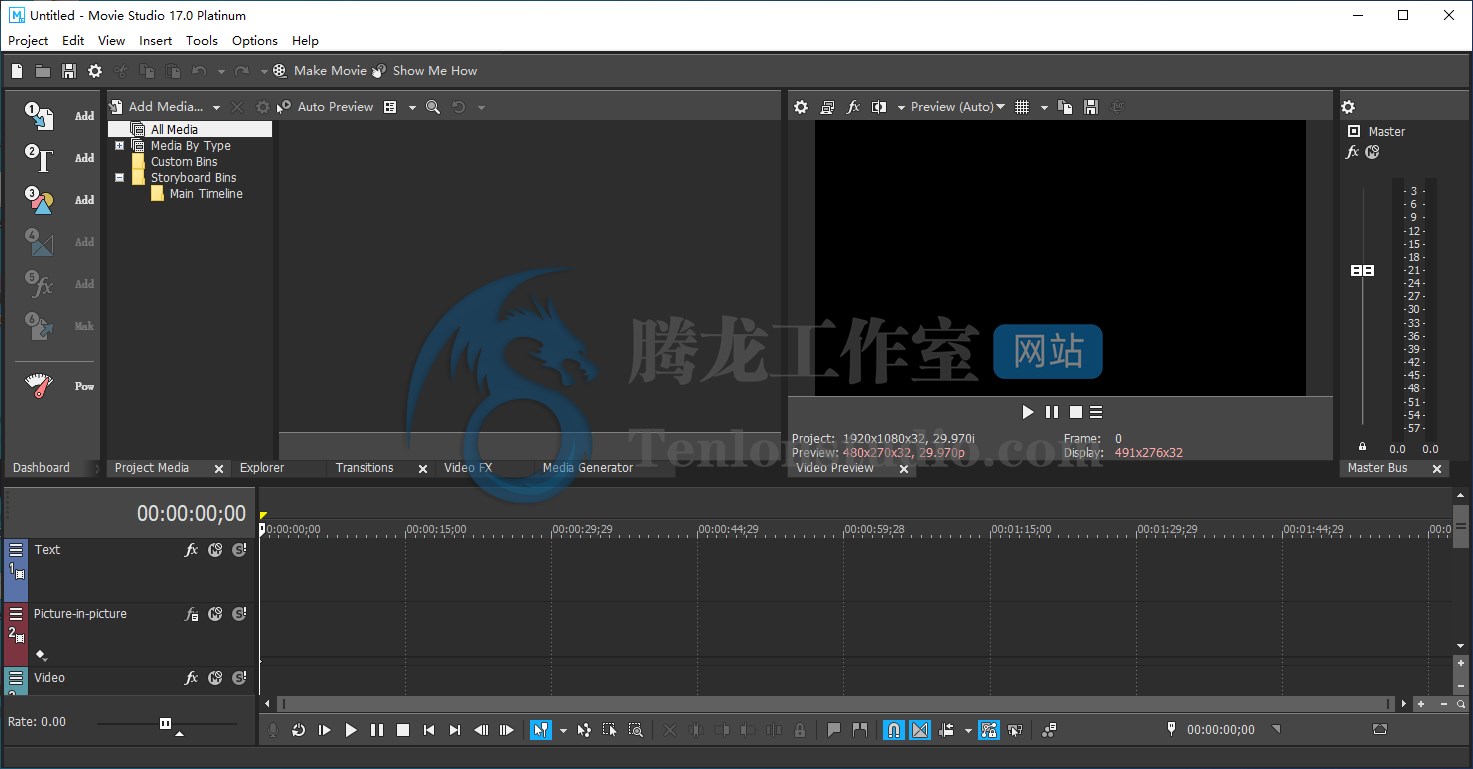Screen dimensions: 1473x769
Task: Click the Open project folder icon
Action: (43, 71)
